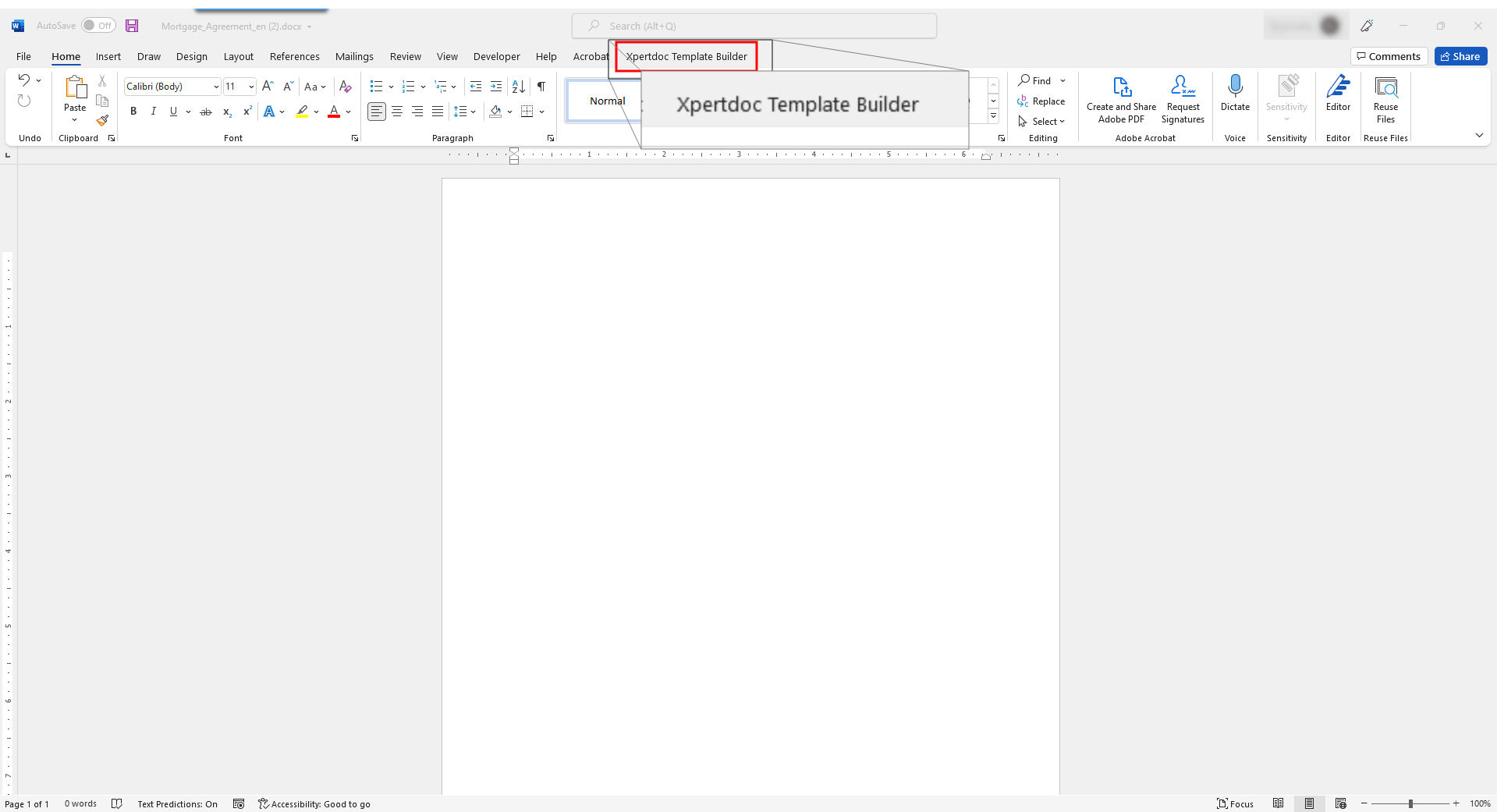Viewport: 1497px width, 812px height.
Task: Toggle Strikethrough formatting
Action: (206, 112)
